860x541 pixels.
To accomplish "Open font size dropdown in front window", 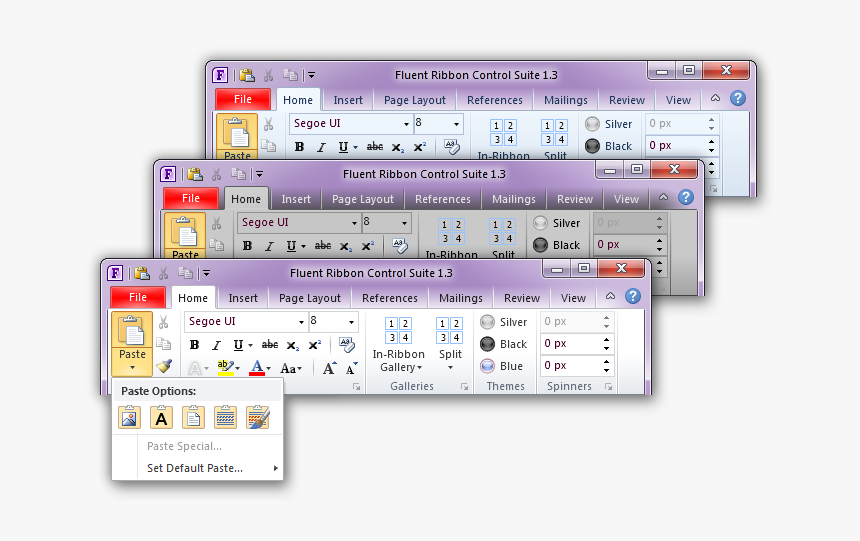I will tap(352, 322).
